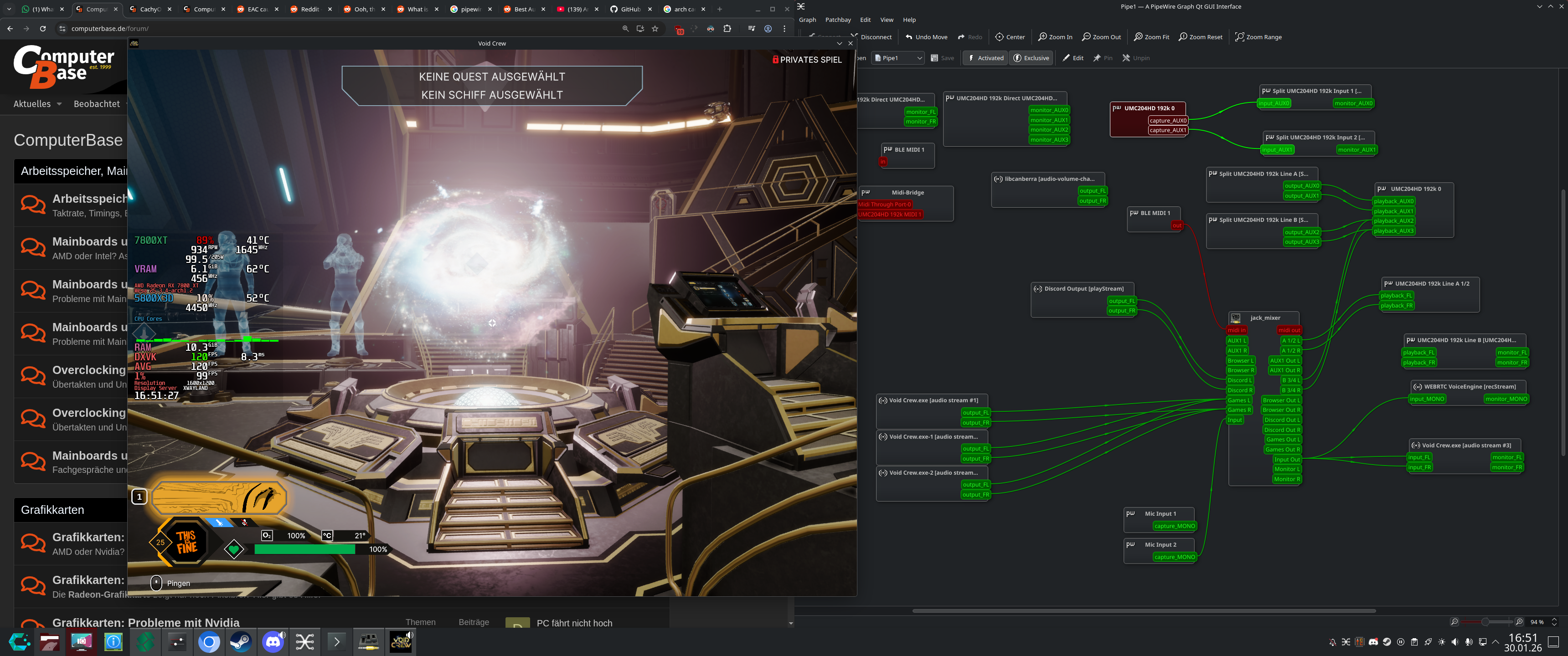
Task: Toggle the Activated patchbay button
Action: (x=985, y=58)
